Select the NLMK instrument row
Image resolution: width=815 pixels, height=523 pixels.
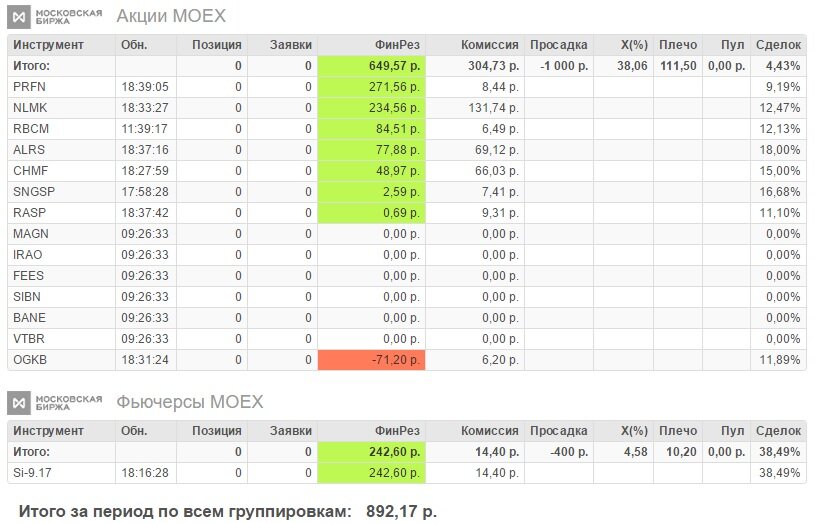tap(406, 108)
